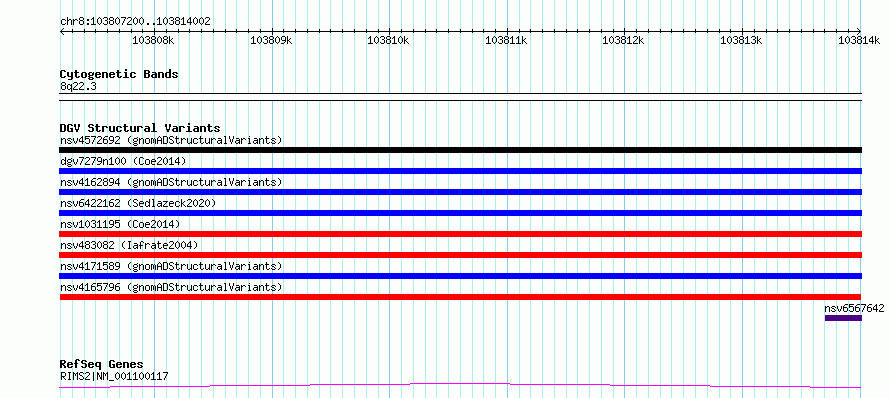This screenshot has height=398, width=890.
Task: Click the RIMS2|NM_001100117 gene label
Action: coord(114,376)
